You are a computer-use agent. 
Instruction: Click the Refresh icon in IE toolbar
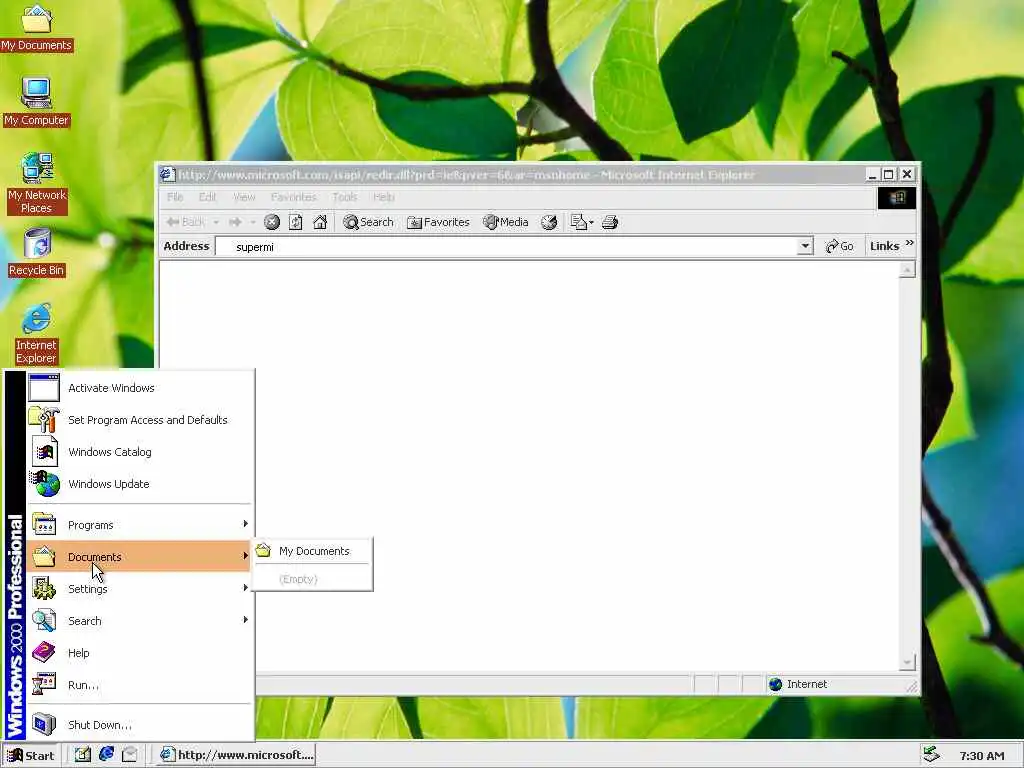295,222
